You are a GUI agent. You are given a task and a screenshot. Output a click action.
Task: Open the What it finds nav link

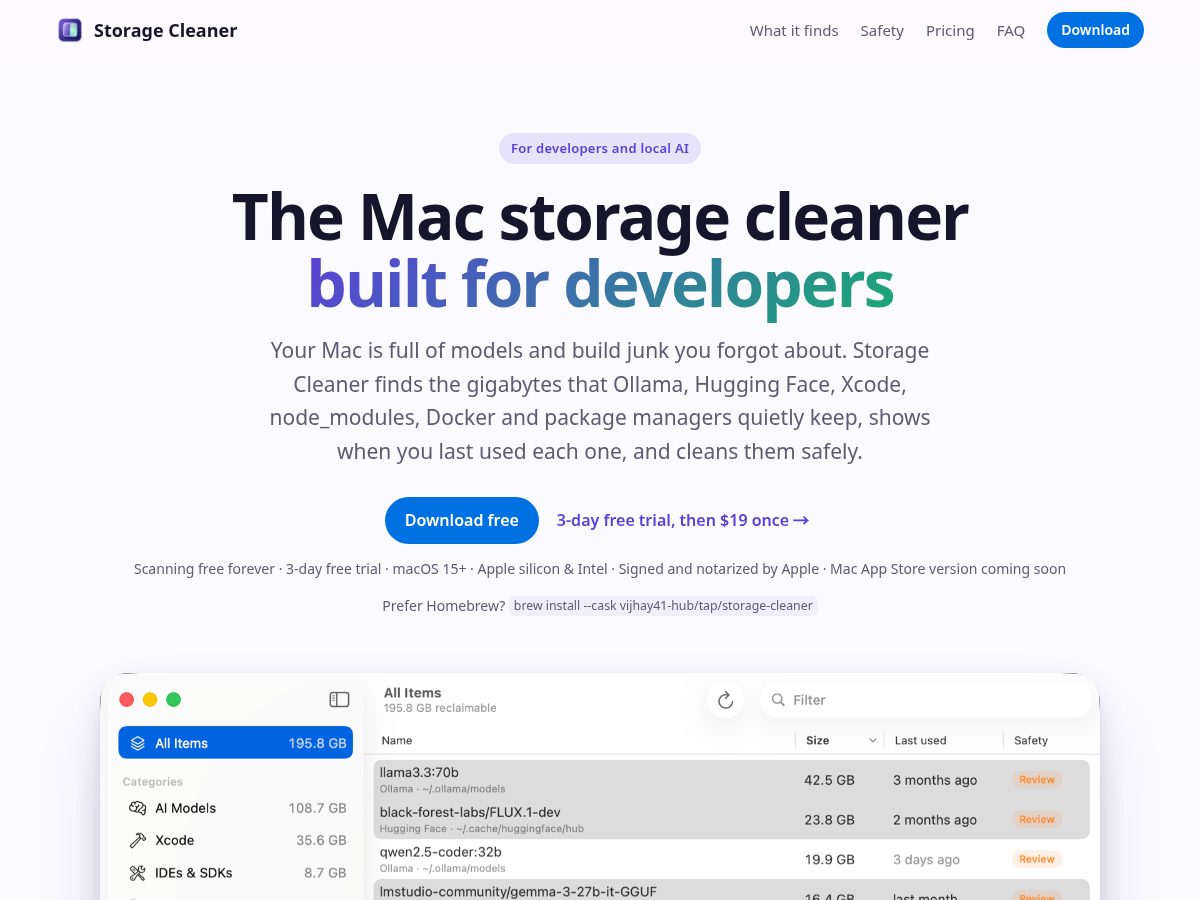[x=794, y=30]
